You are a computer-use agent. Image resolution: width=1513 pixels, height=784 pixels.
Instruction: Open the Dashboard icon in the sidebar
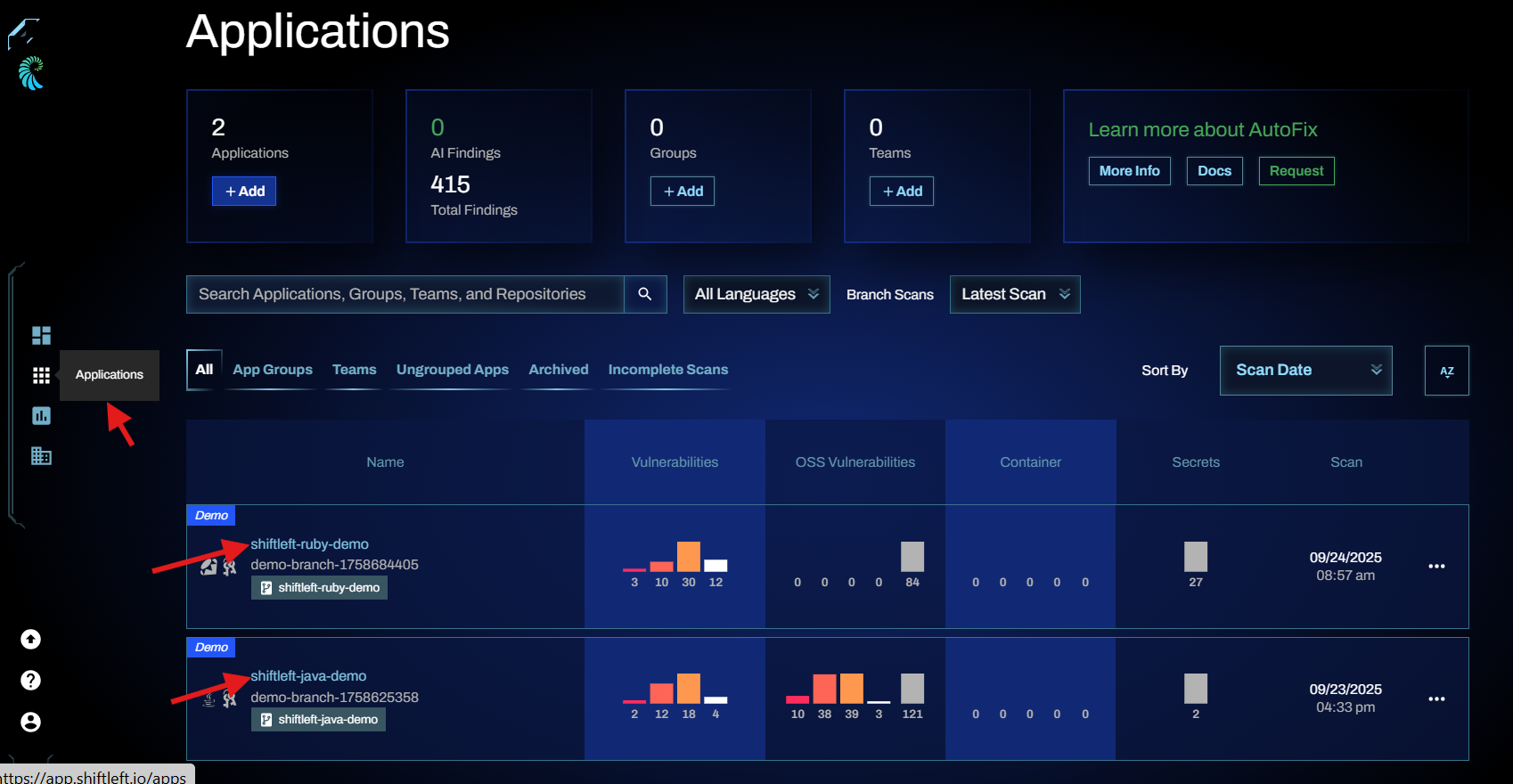coord(41,335)
